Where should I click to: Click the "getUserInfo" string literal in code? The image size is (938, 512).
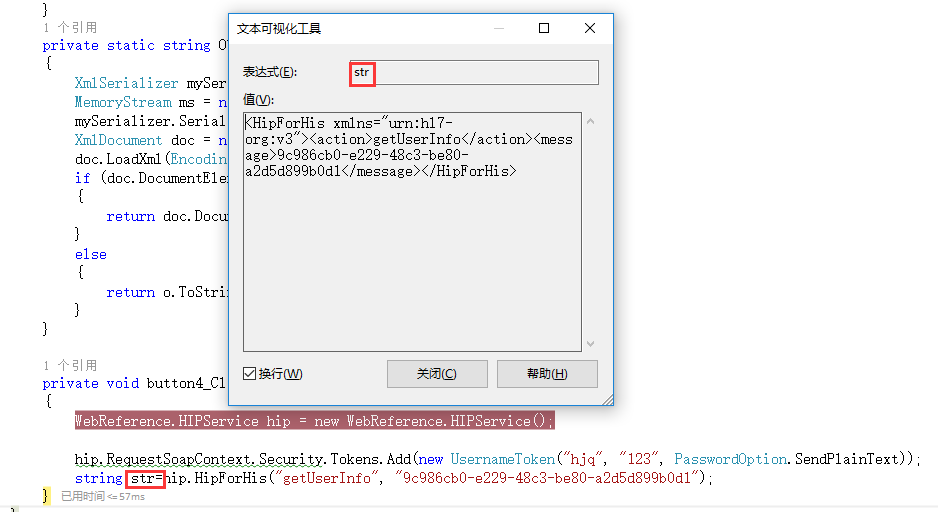(326, 479)
